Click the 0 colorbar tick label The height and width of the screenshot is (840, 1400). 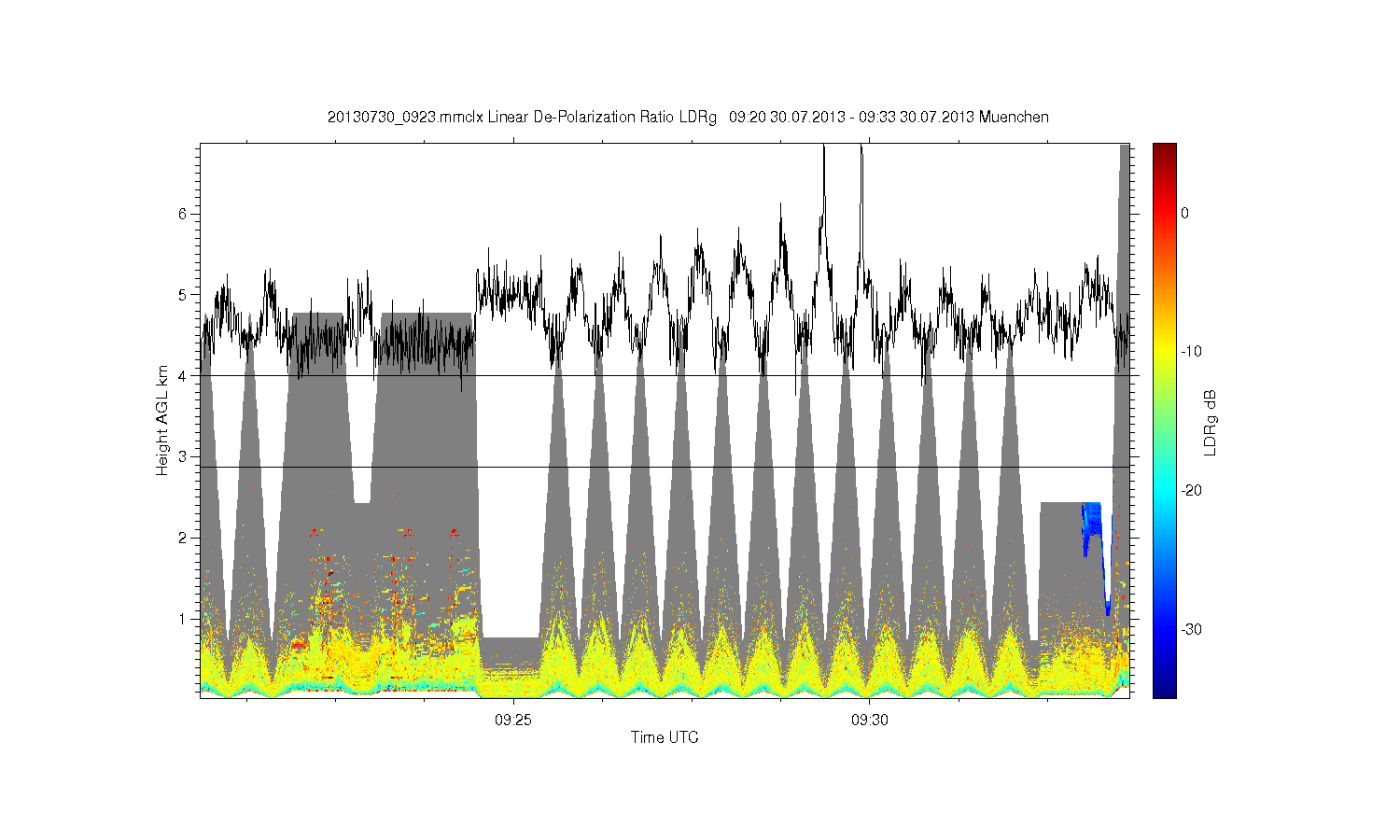coord(1184,214)
